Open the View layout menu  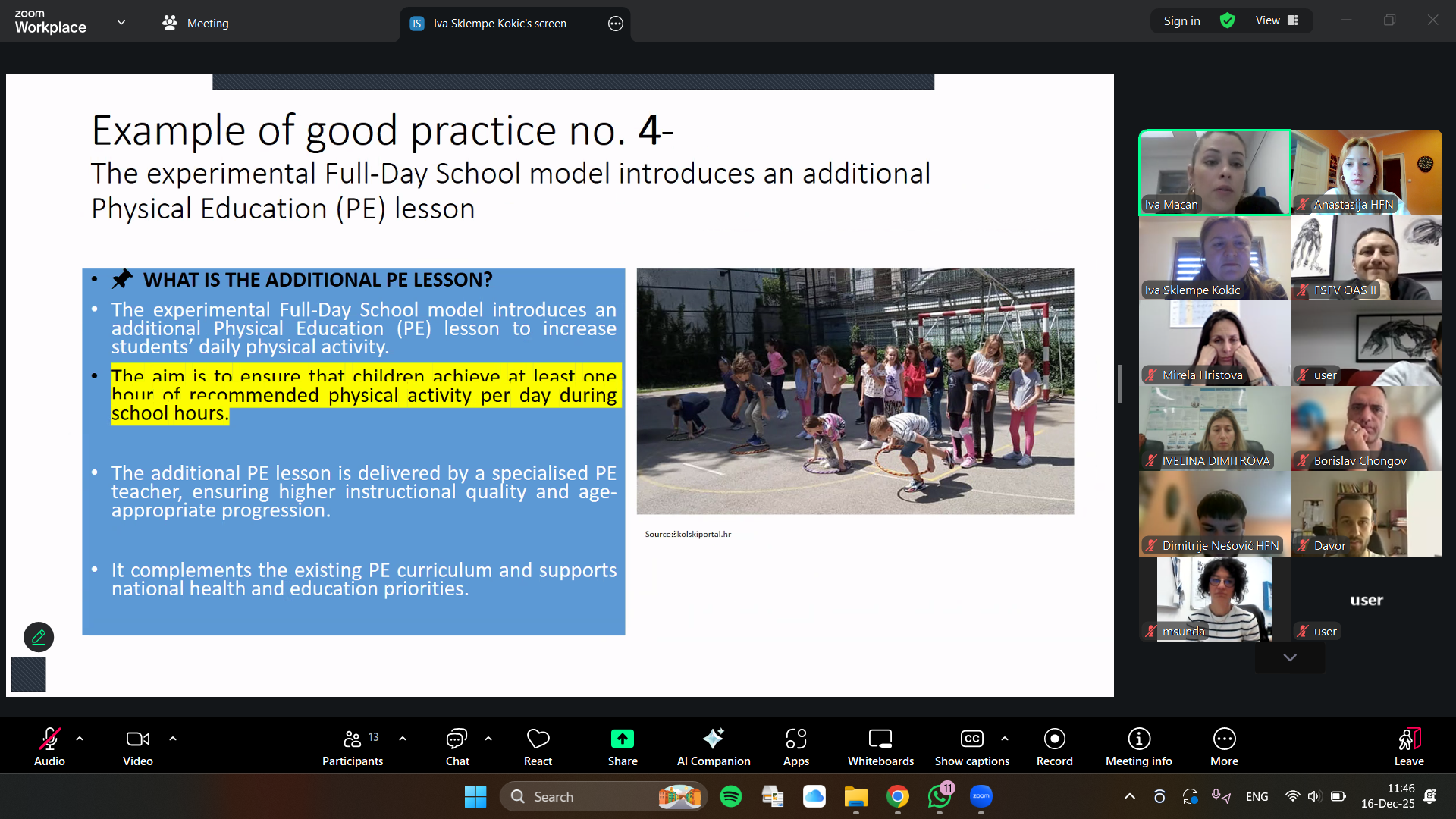(1277, 20)
